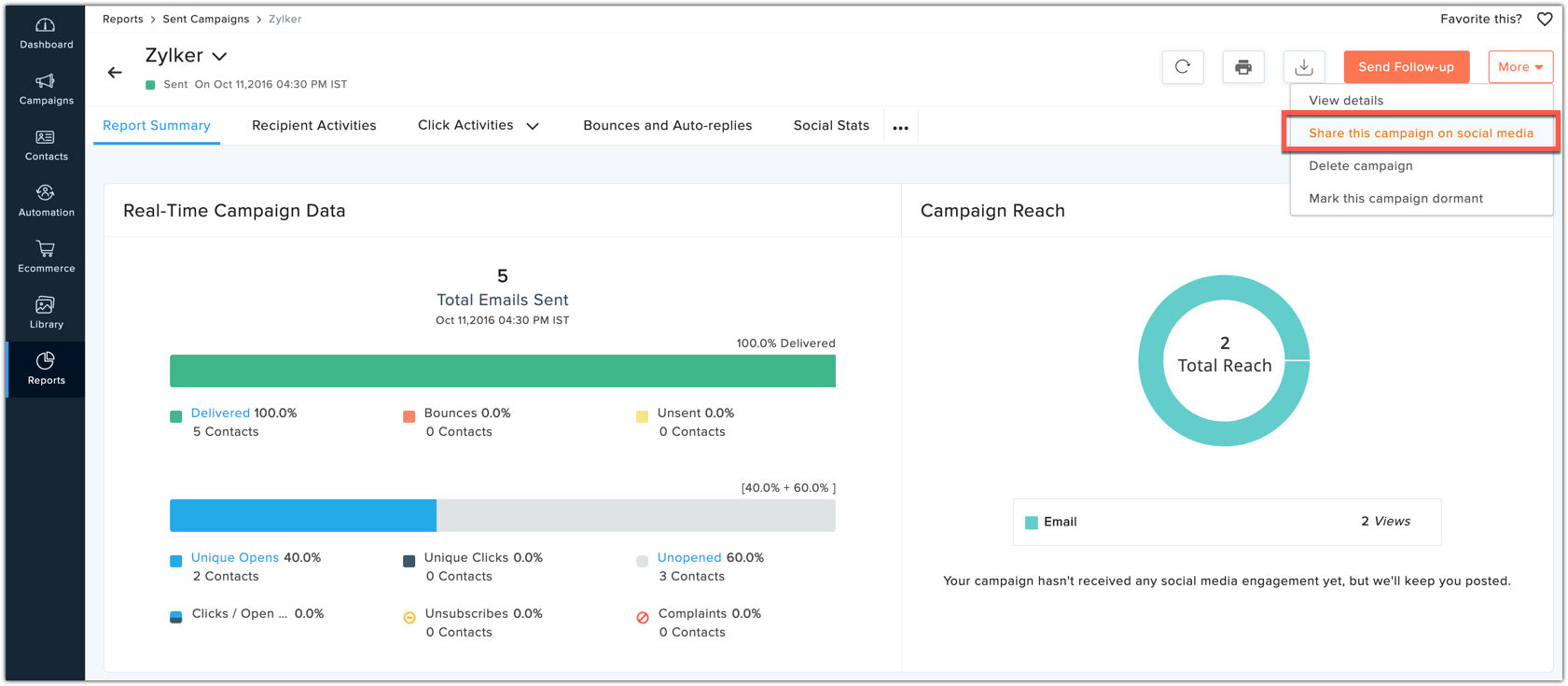Go back using the left arrow
This screenshot has height=686, width=1568.
pos(115,72)
